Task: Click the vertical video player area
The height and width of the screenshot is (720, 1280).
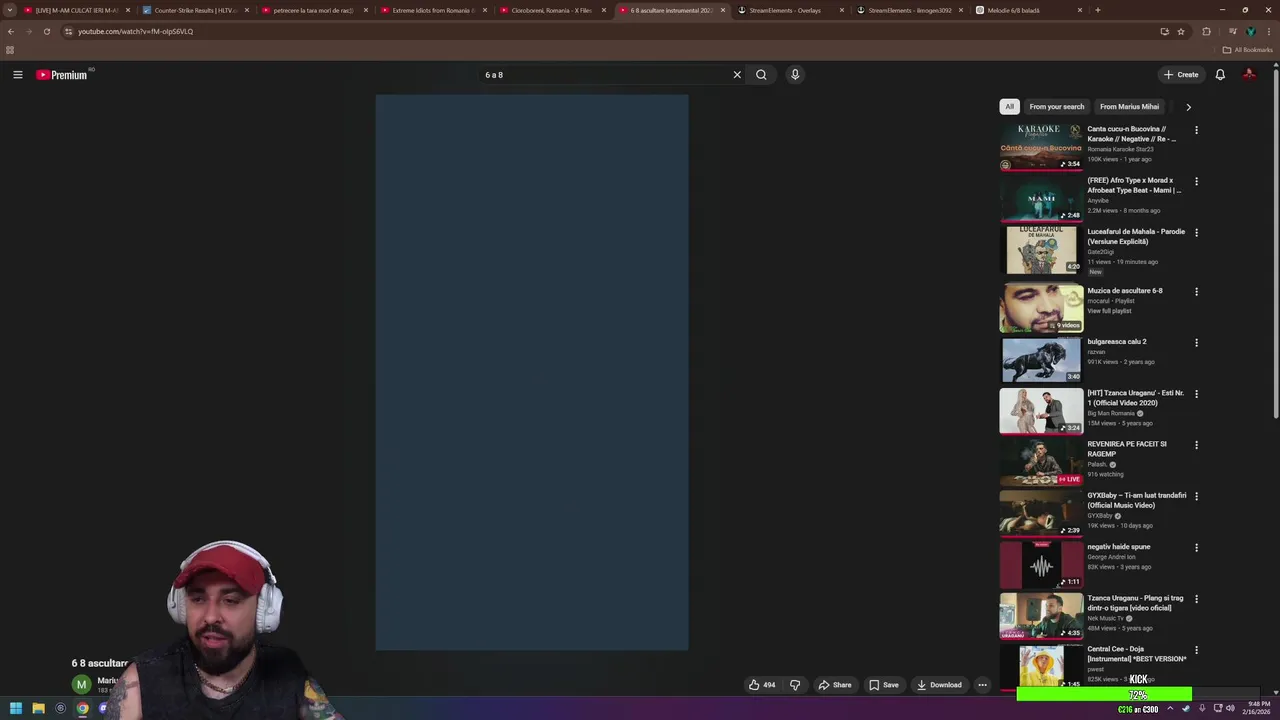Action: coord(532,372)
